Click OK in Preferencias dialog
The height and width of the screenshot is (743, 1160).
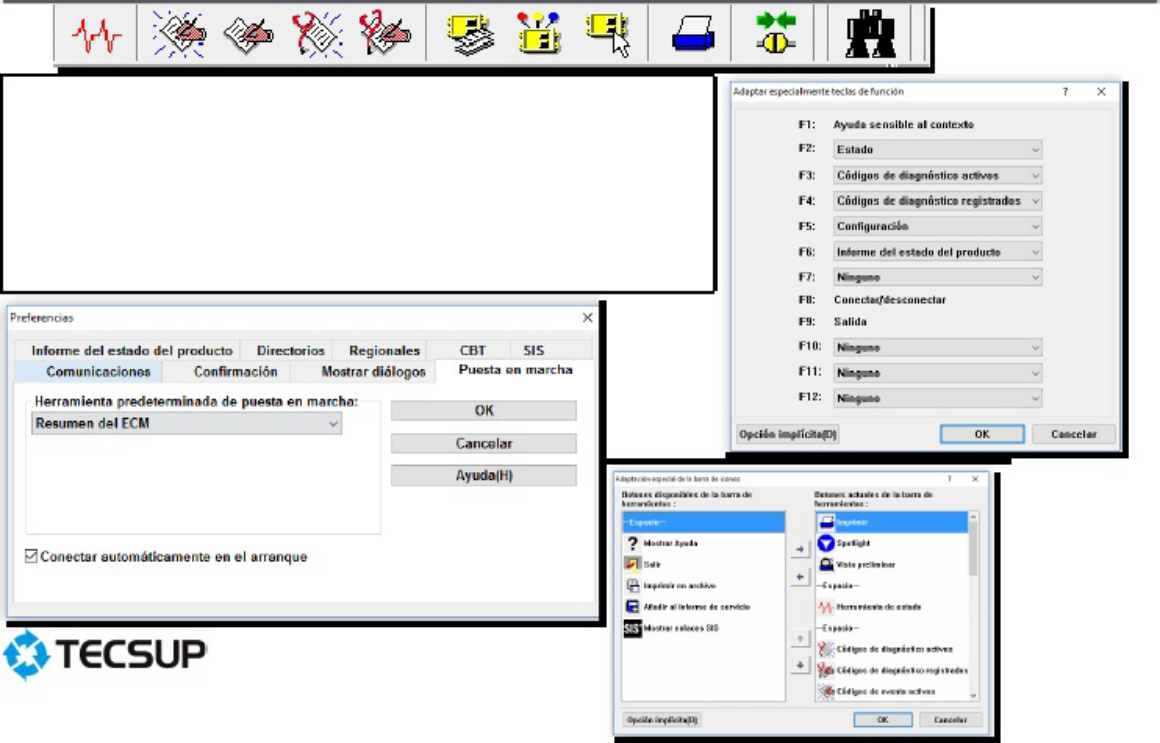coord(484,411)
